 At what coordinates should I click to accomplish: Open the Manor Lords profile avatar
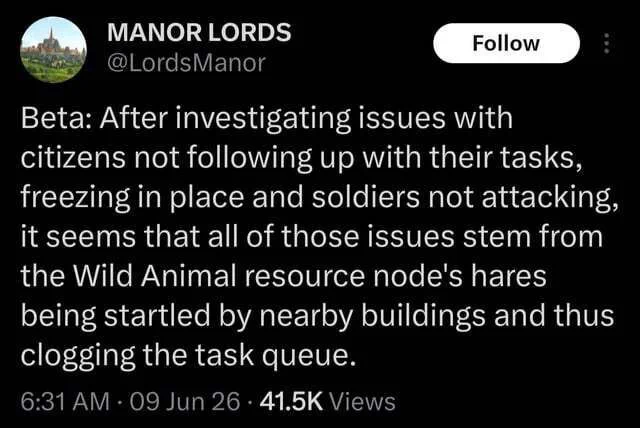[53, 49]
